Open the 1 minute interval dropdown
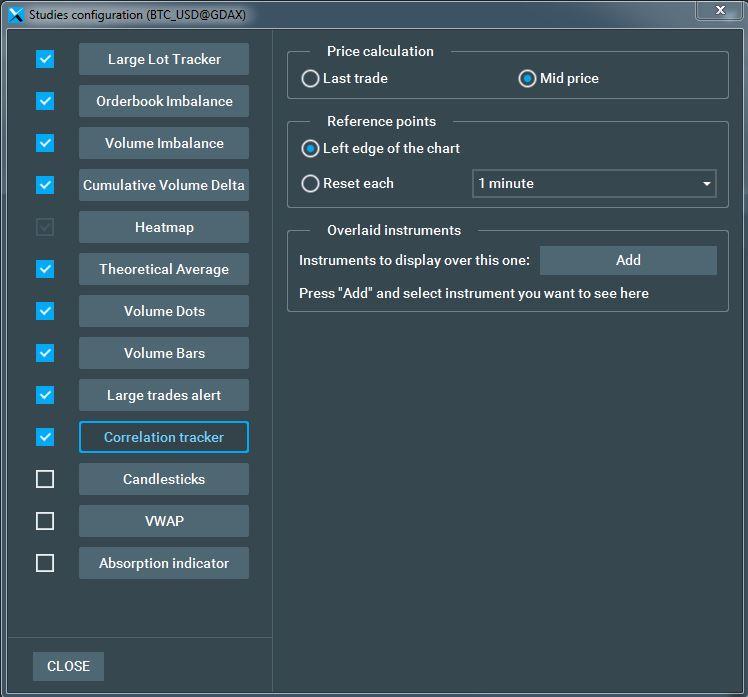748x697 pixels. pyautogui.click(x=594, y=183)
